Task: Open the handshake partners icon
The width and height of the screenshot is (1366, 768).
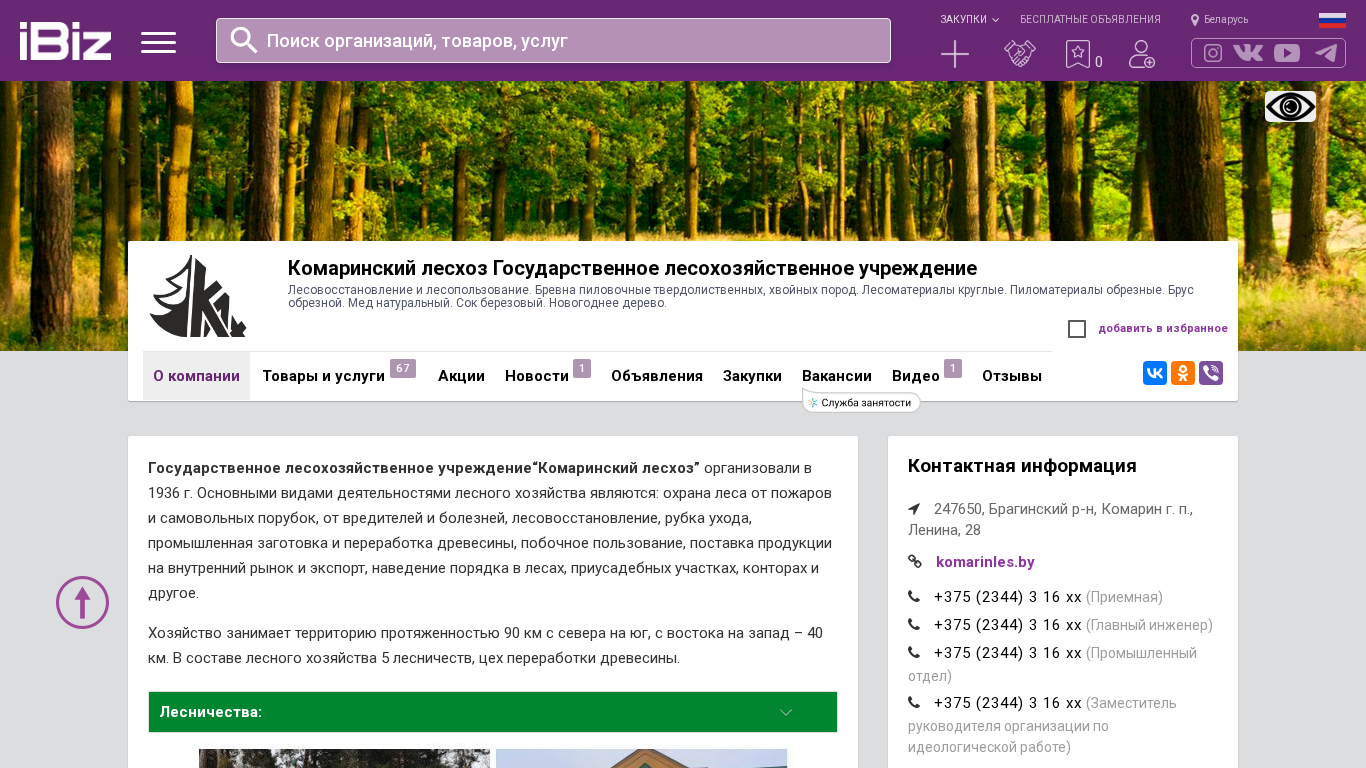Action: (1020, 54)
